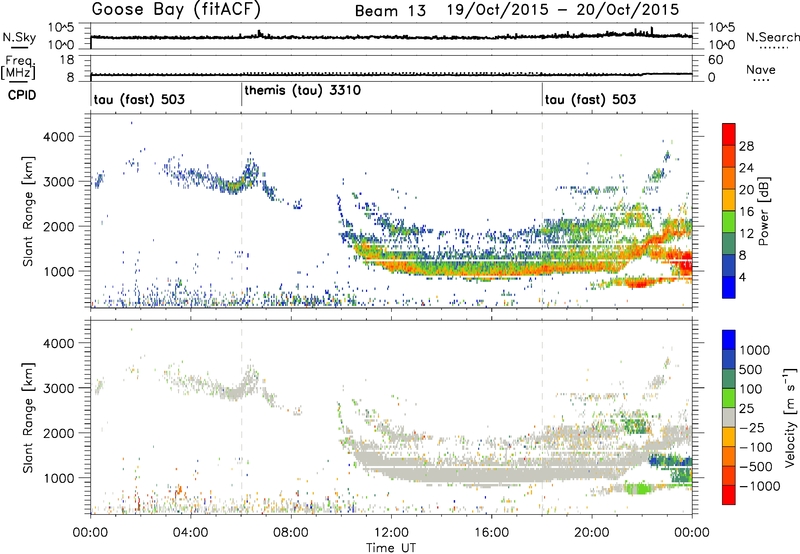This screenshot has height=554, width=800.
Task: Click the "themis (tau) 3310" CPID label
Action: tap(303, 90)
